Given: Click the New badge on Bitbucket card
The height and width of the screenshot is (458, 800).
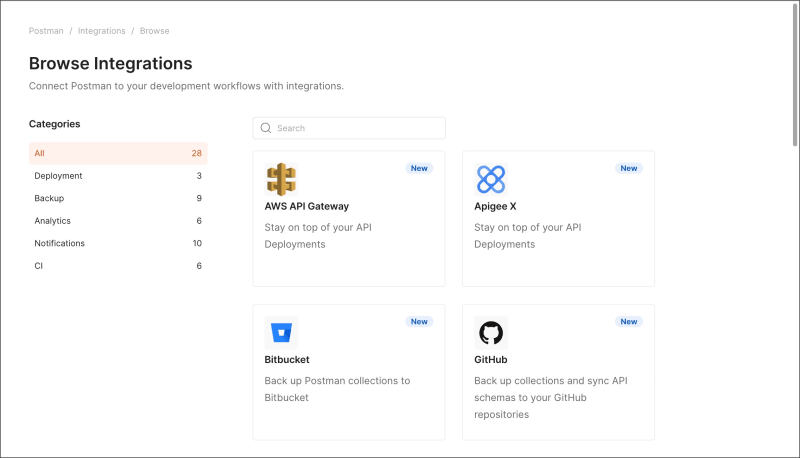Looking at the screenshot, I should [x=419, y=322].
